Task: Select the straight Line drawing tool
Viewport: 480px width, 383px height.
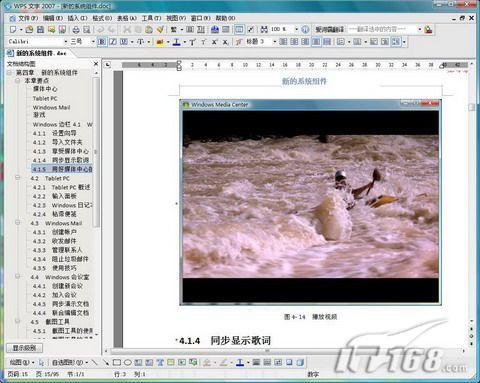Action: click(x=95, y=362)
